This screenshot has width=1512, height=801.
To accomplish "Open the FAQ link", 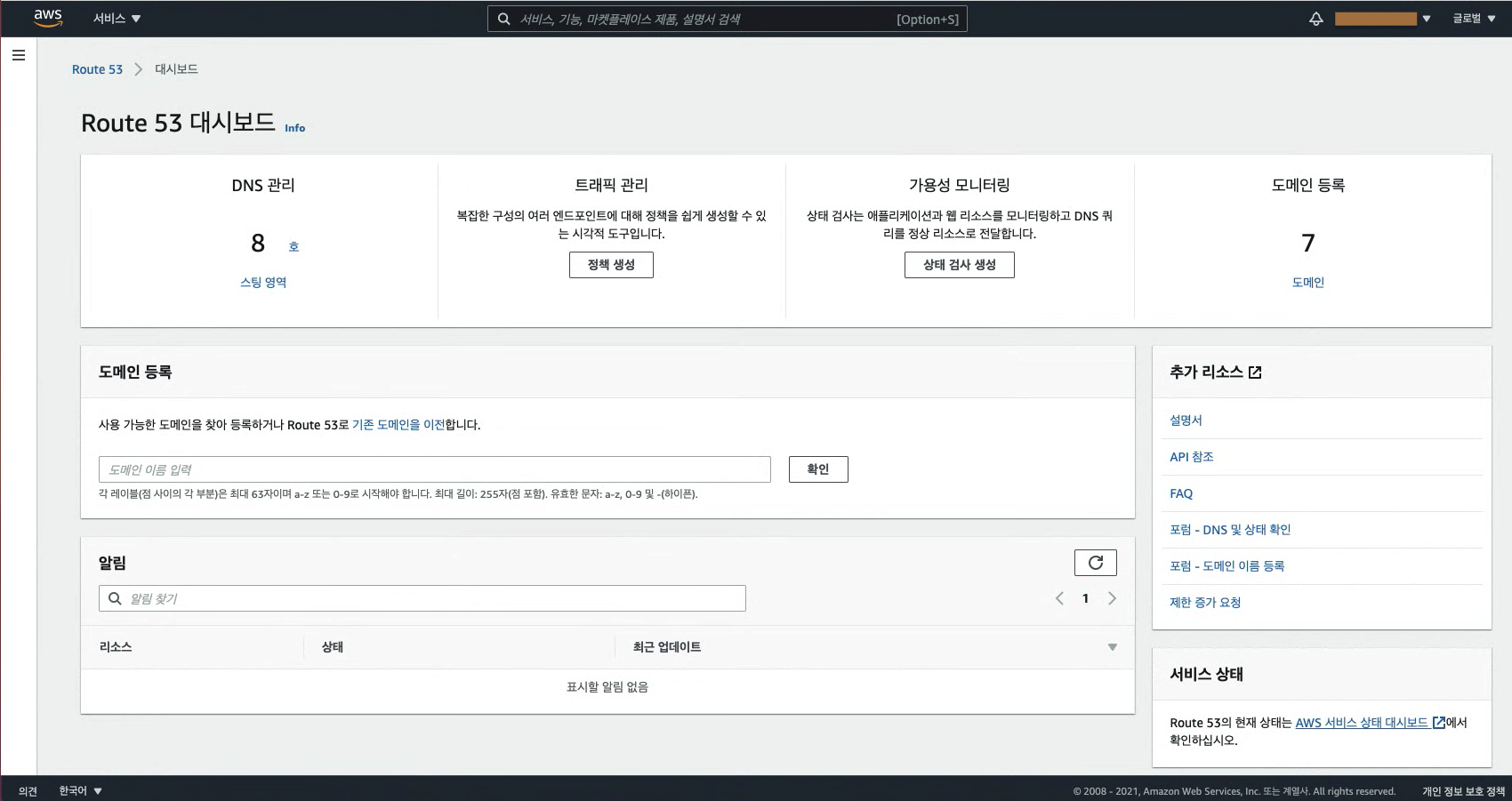I will 1181,493.
